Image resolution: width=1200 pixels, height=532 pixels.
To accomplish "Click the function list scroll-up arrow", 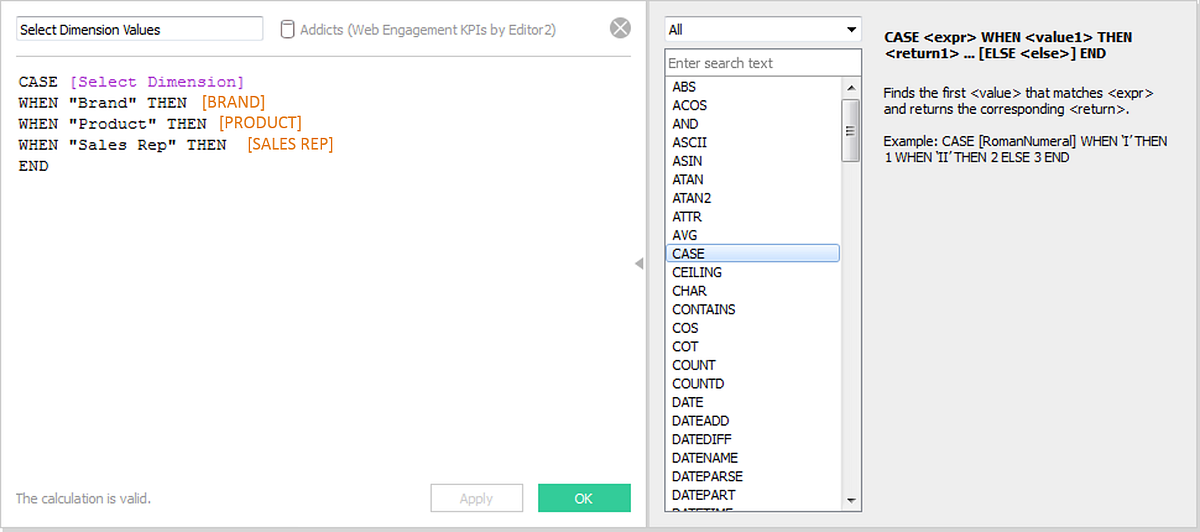I will (x=851, y=87).
